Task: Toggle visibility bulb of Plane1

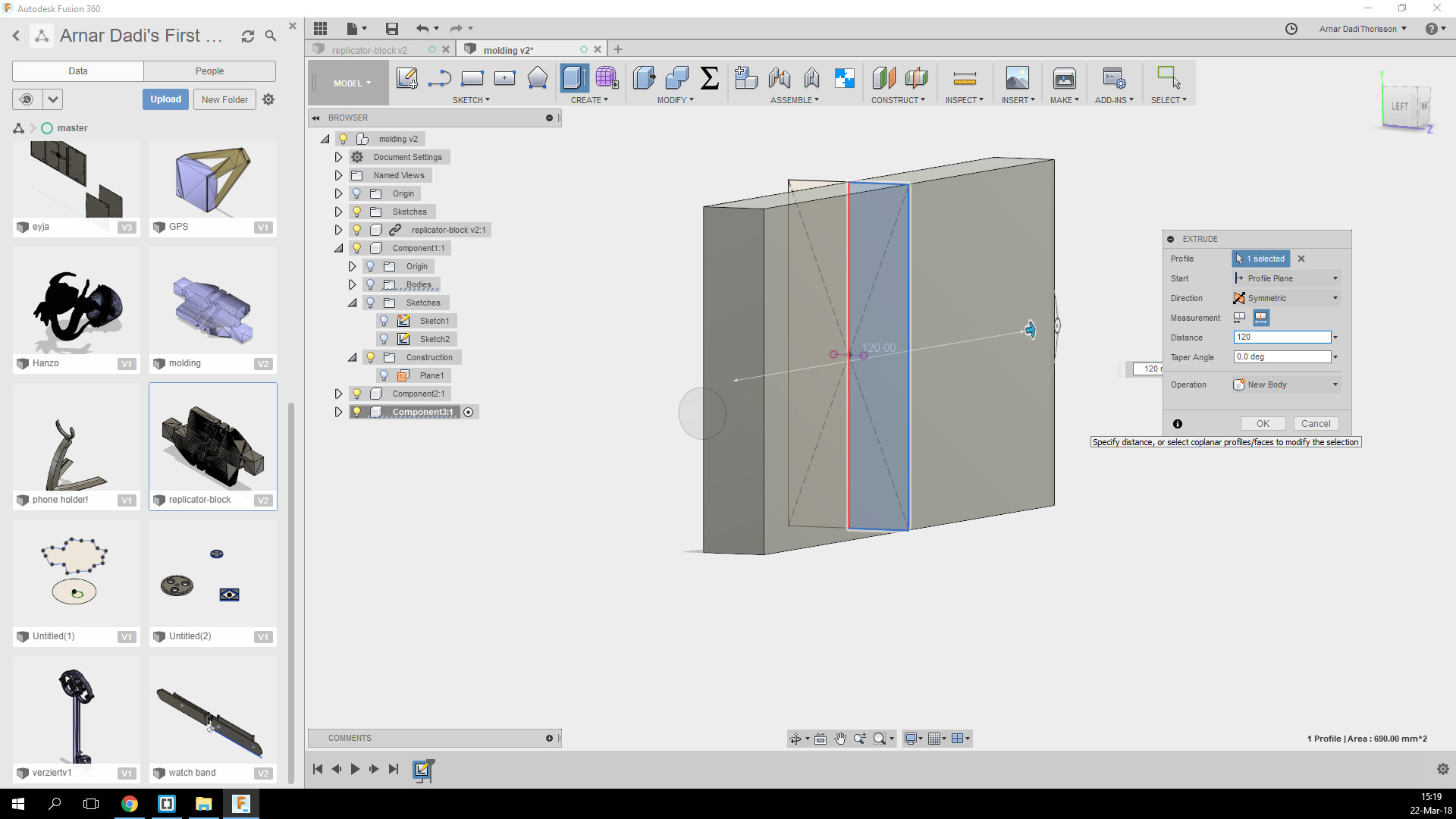Action: click(384, 375)
